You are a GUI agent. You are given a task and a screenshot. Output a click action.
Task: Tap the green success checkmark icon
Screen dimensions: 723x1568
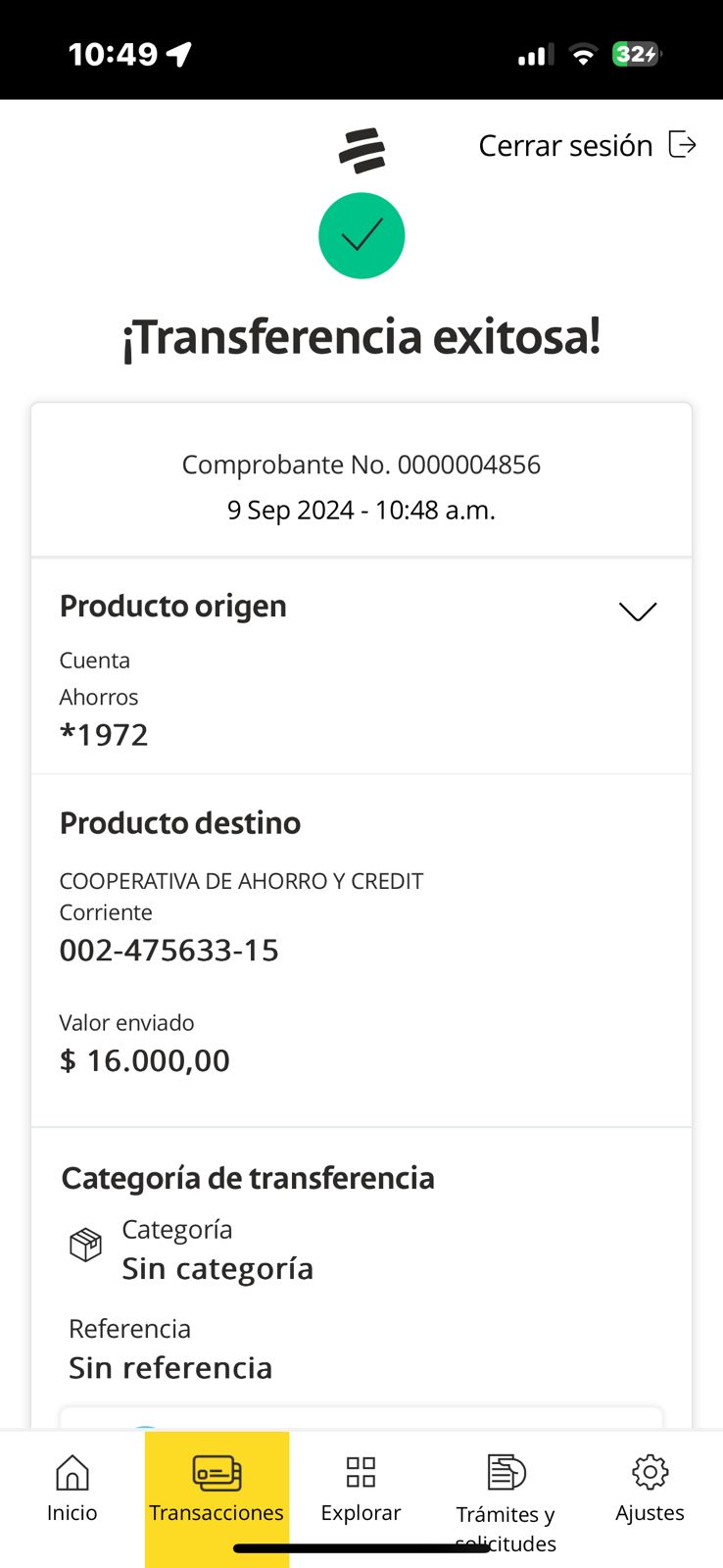click(361, 236)
